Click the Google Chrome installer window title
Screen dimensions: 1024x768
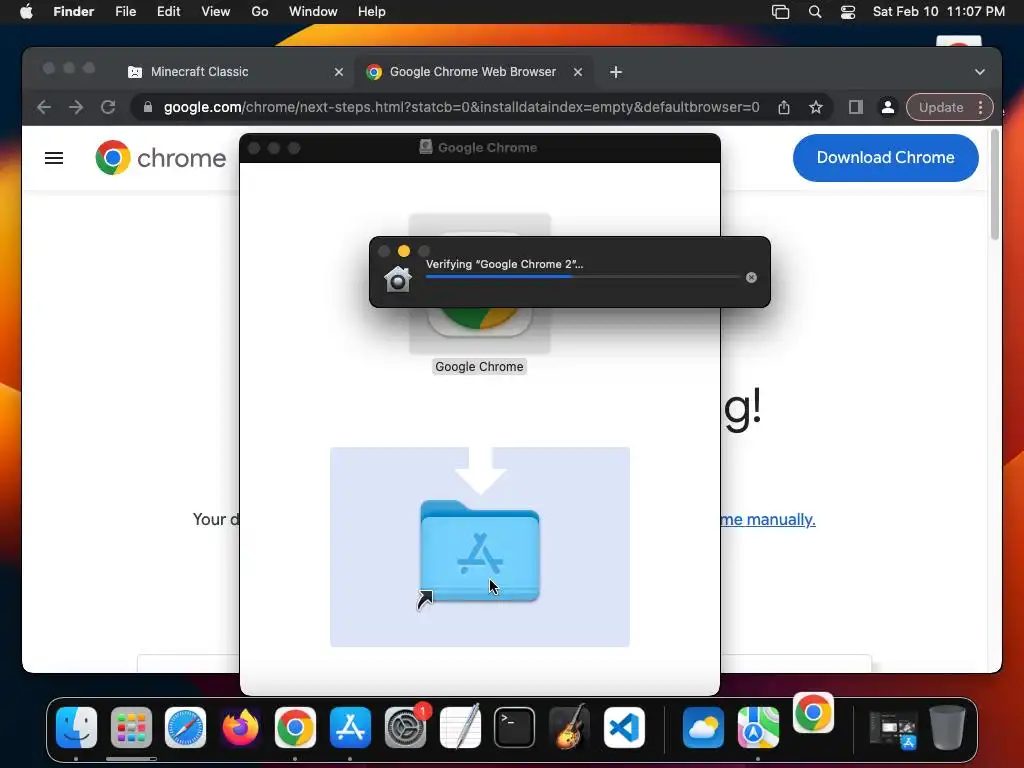tap(487, 148)
